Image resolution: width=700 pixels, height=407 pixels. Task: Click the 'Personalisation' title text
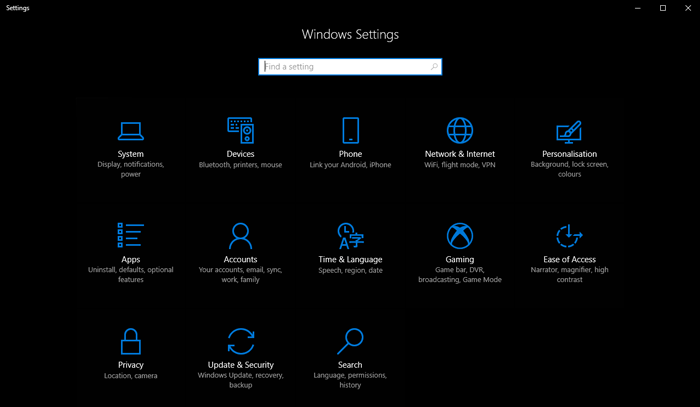coord(569,154)
